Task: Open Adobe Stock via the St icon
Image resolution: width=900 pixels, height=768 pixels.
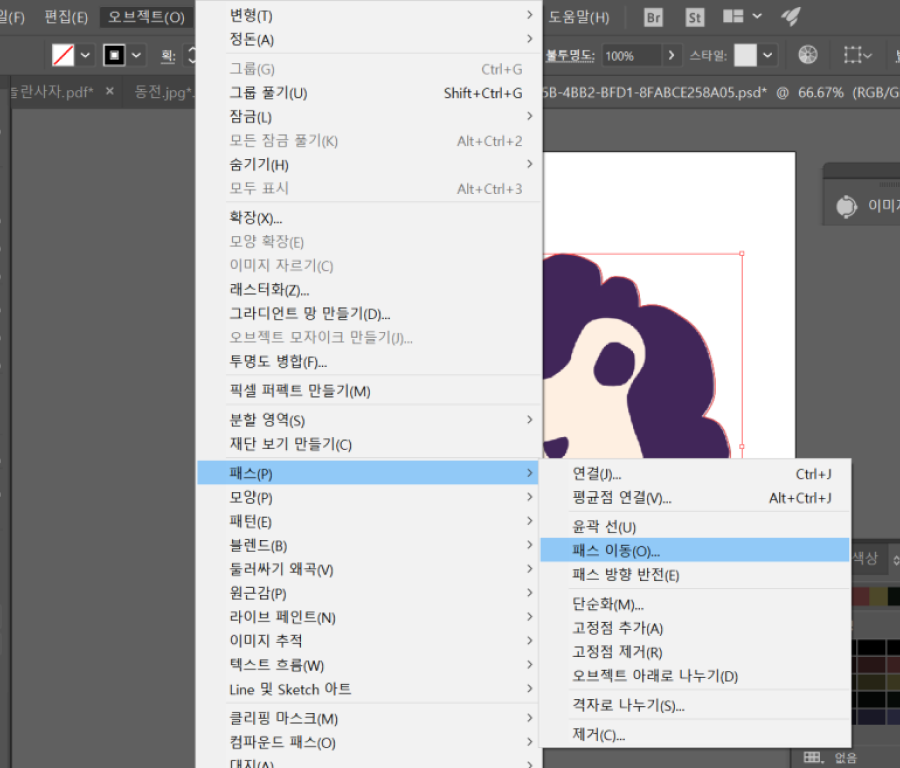Action: pos(694,17)
